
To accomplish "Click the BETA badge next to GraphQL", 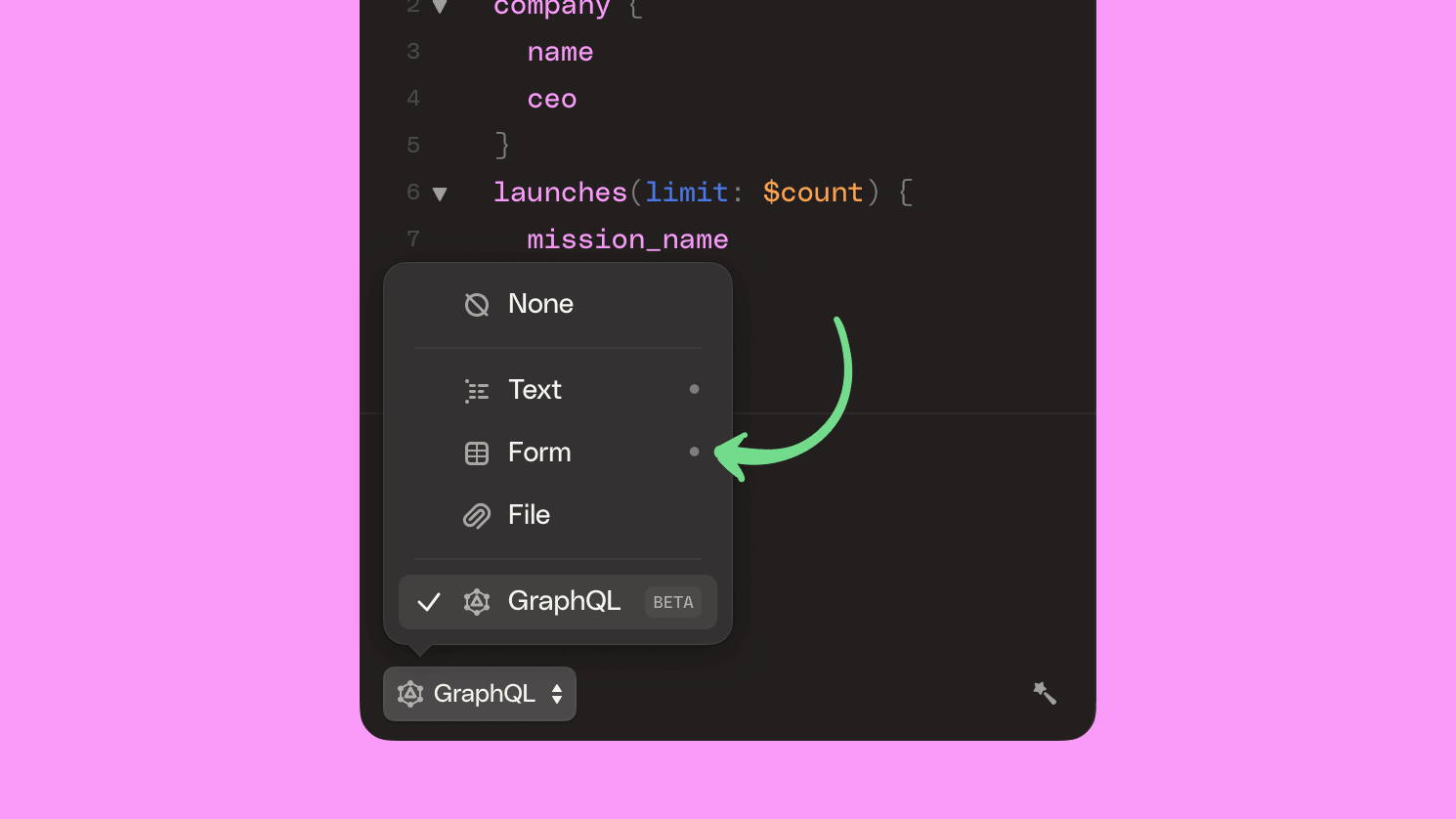I will [x=673, y=602].
